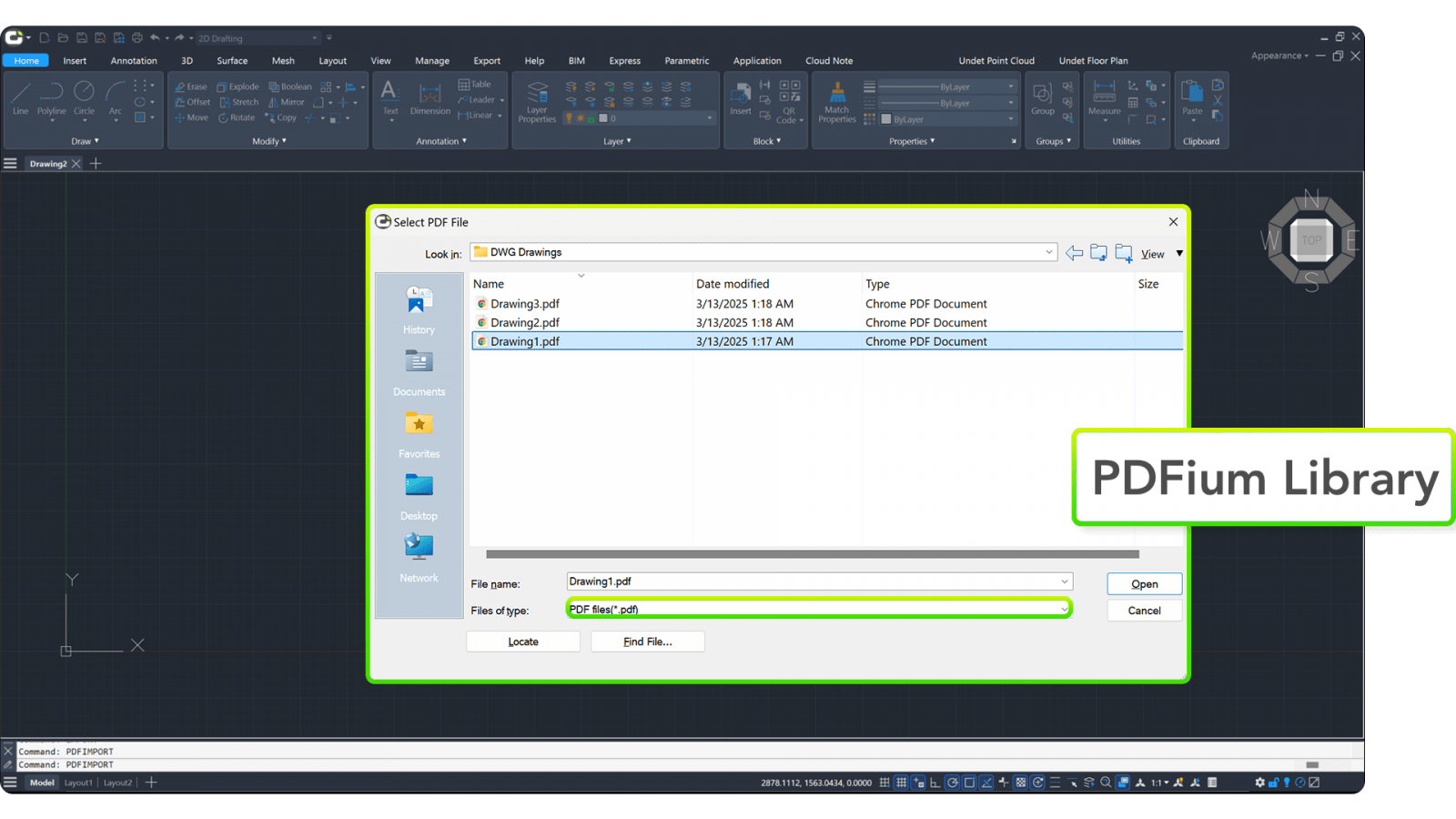1456x819 pixels.
Task: Open Layer Properties manager
Action: point(537,101)
